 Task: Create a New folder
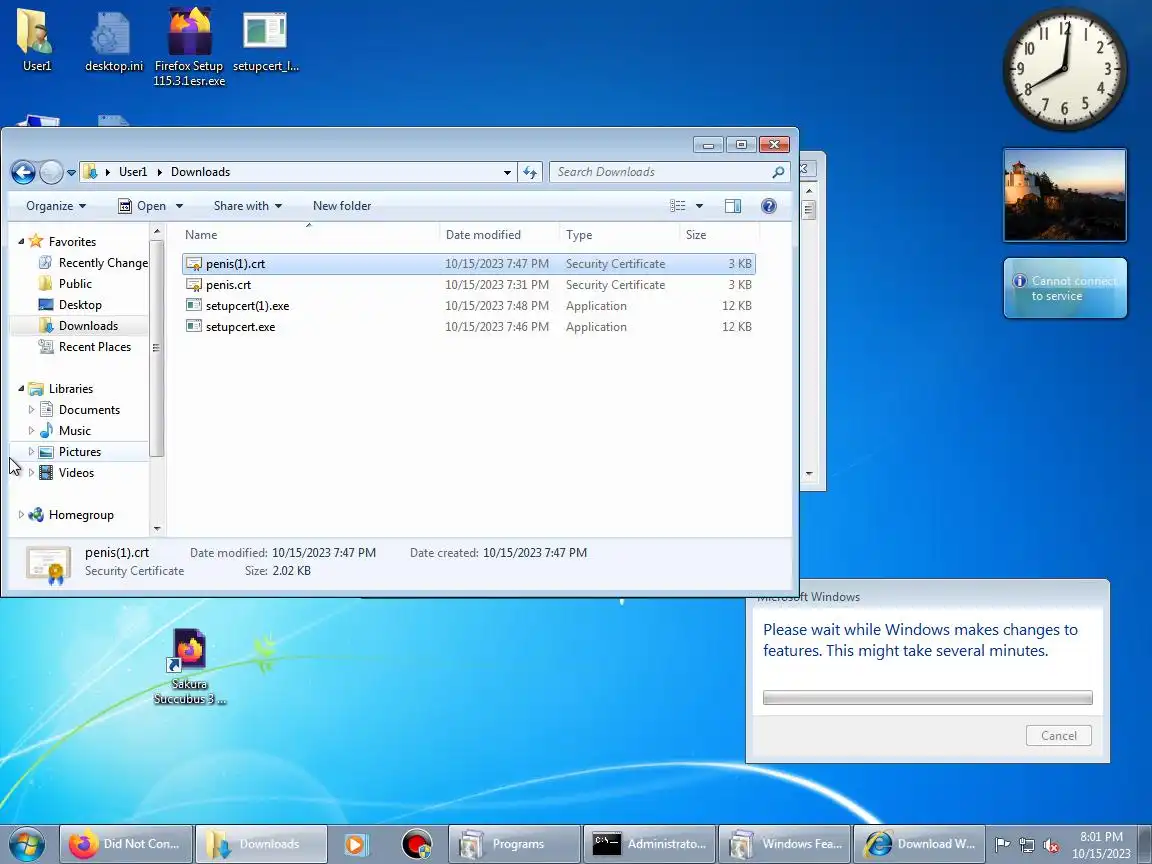342,206
